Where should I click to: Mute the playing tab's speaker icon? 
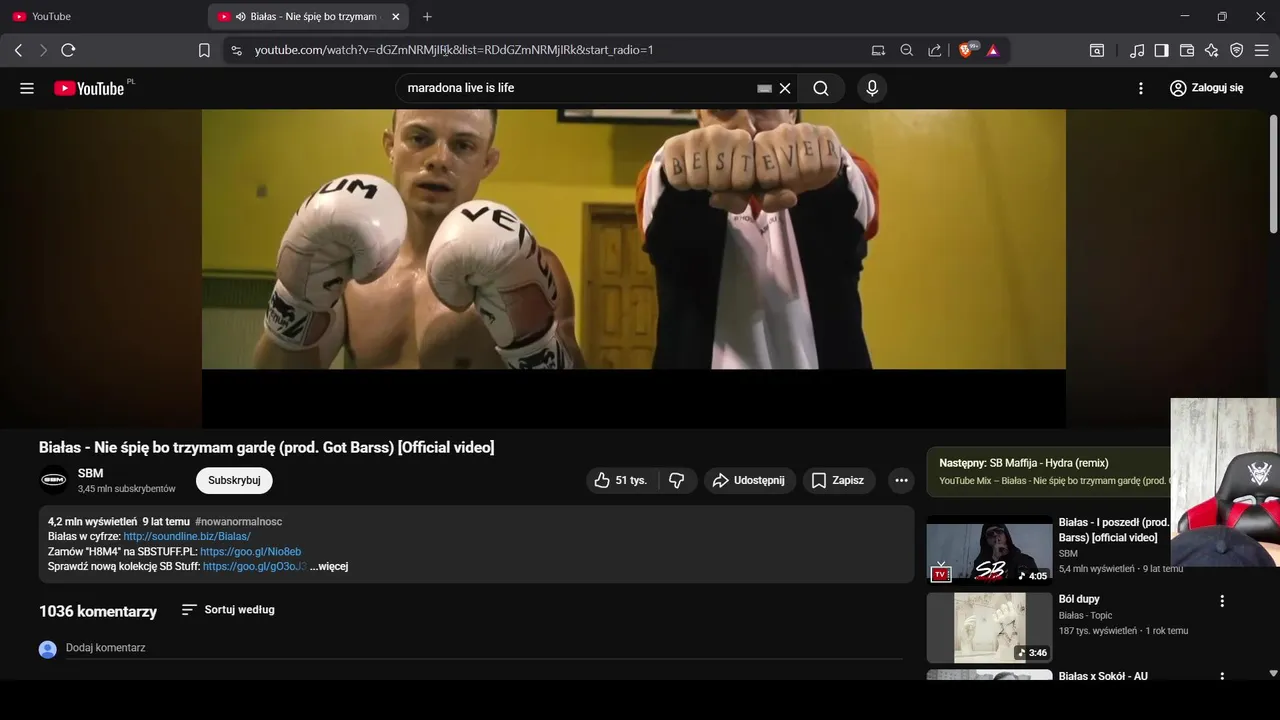click(x=241, y=17)
